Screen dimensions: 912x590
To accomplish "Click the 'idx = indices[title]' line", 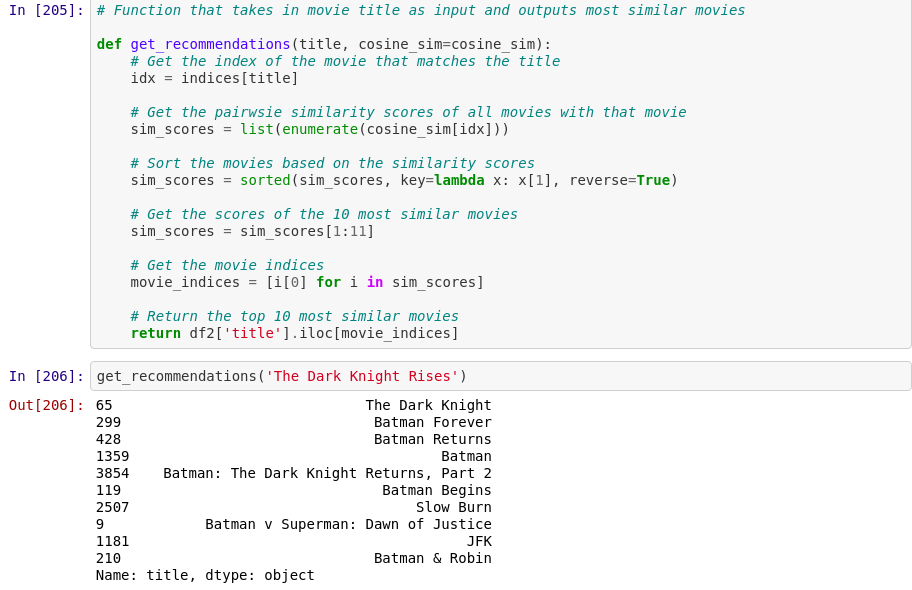I will [214, 79].
